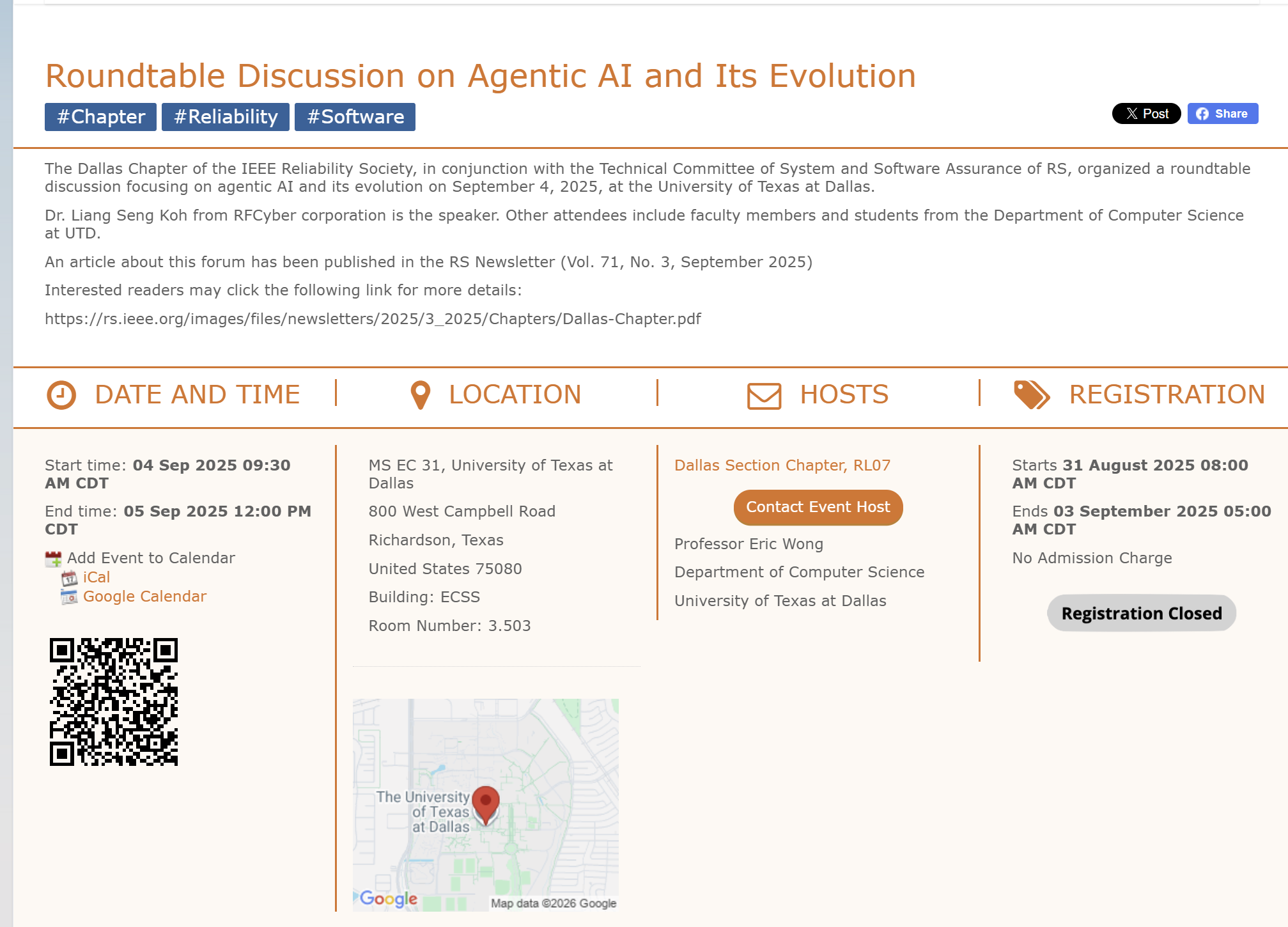1288x927 pixels.
Task: Select the HOSTS section heading
Action: (844, 395)
